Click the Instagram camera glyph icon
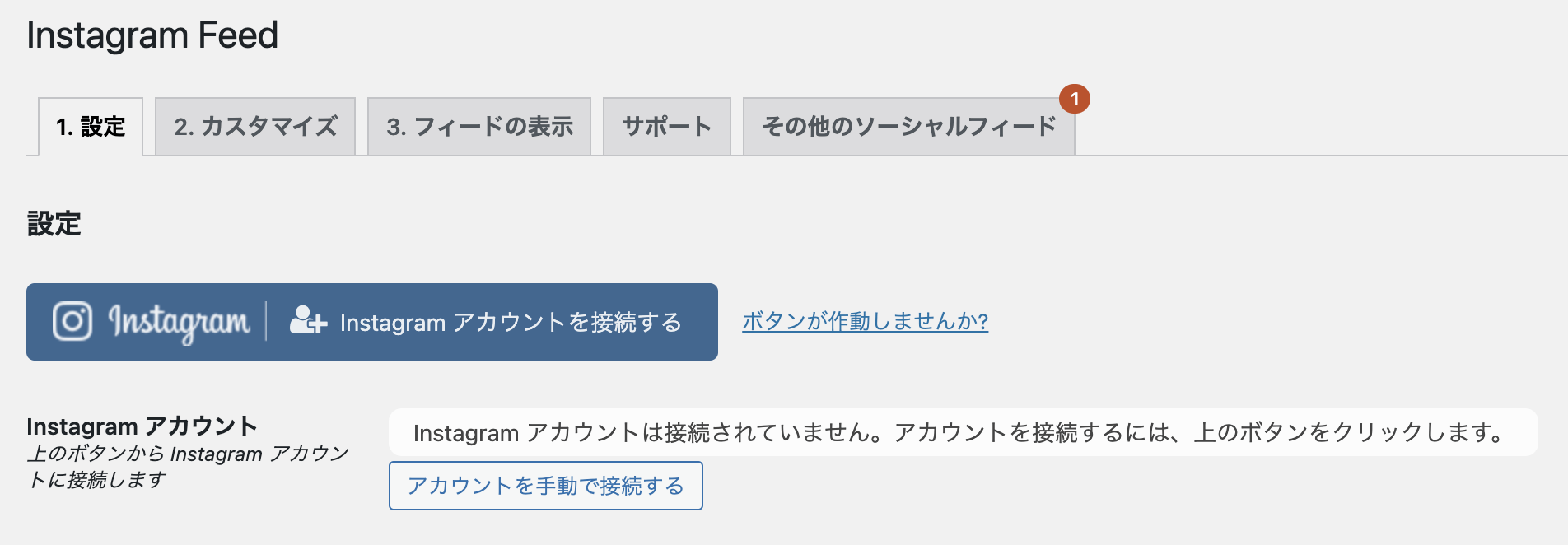1568x545 pixels. pos(72,321)
